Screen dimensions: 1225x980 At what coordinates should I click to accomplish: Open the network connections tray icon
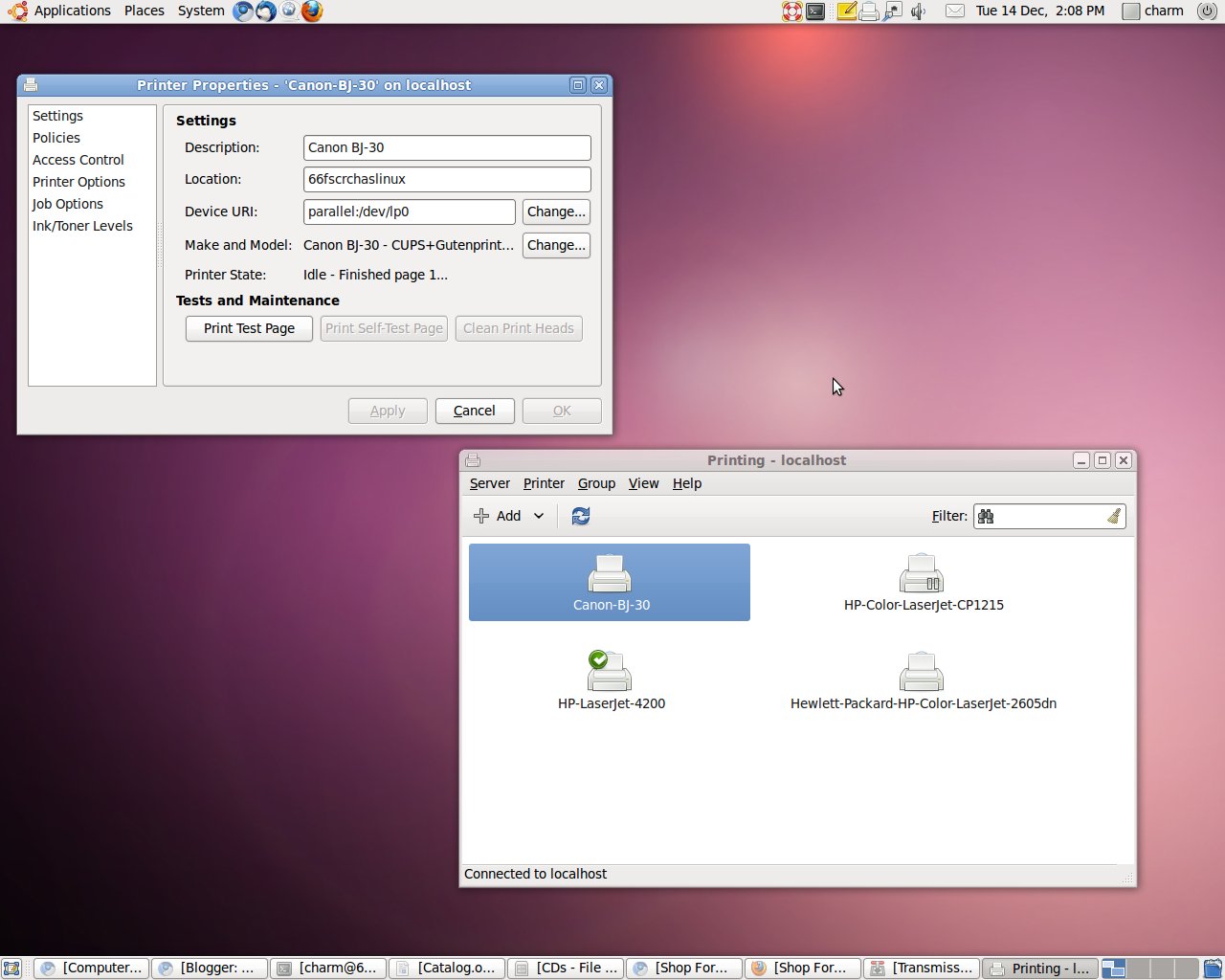point(893,11)
